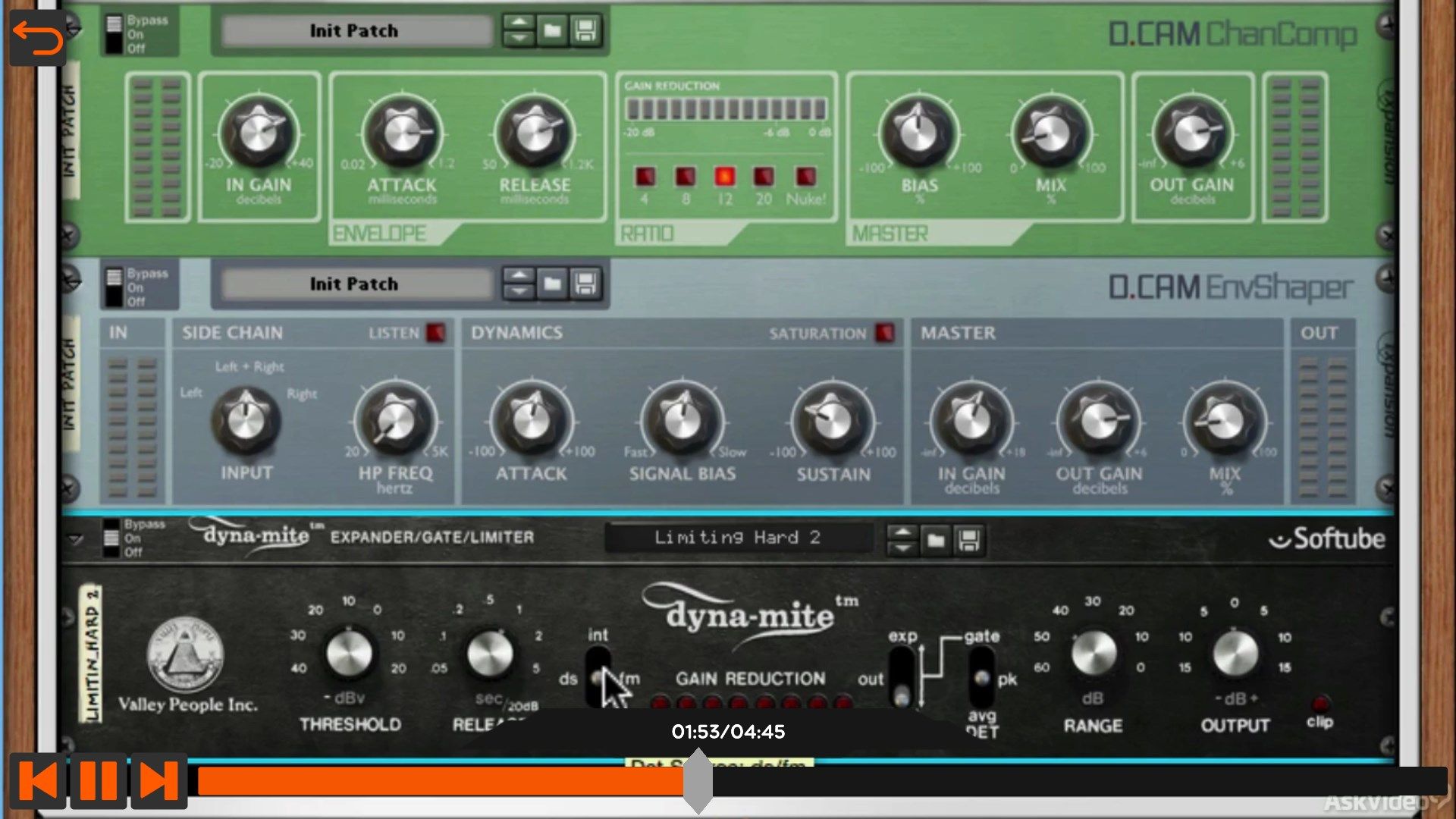The image size is (1456, 819).
Task: Open ChanComp patch browser folder icon
Action: [553, 31]
